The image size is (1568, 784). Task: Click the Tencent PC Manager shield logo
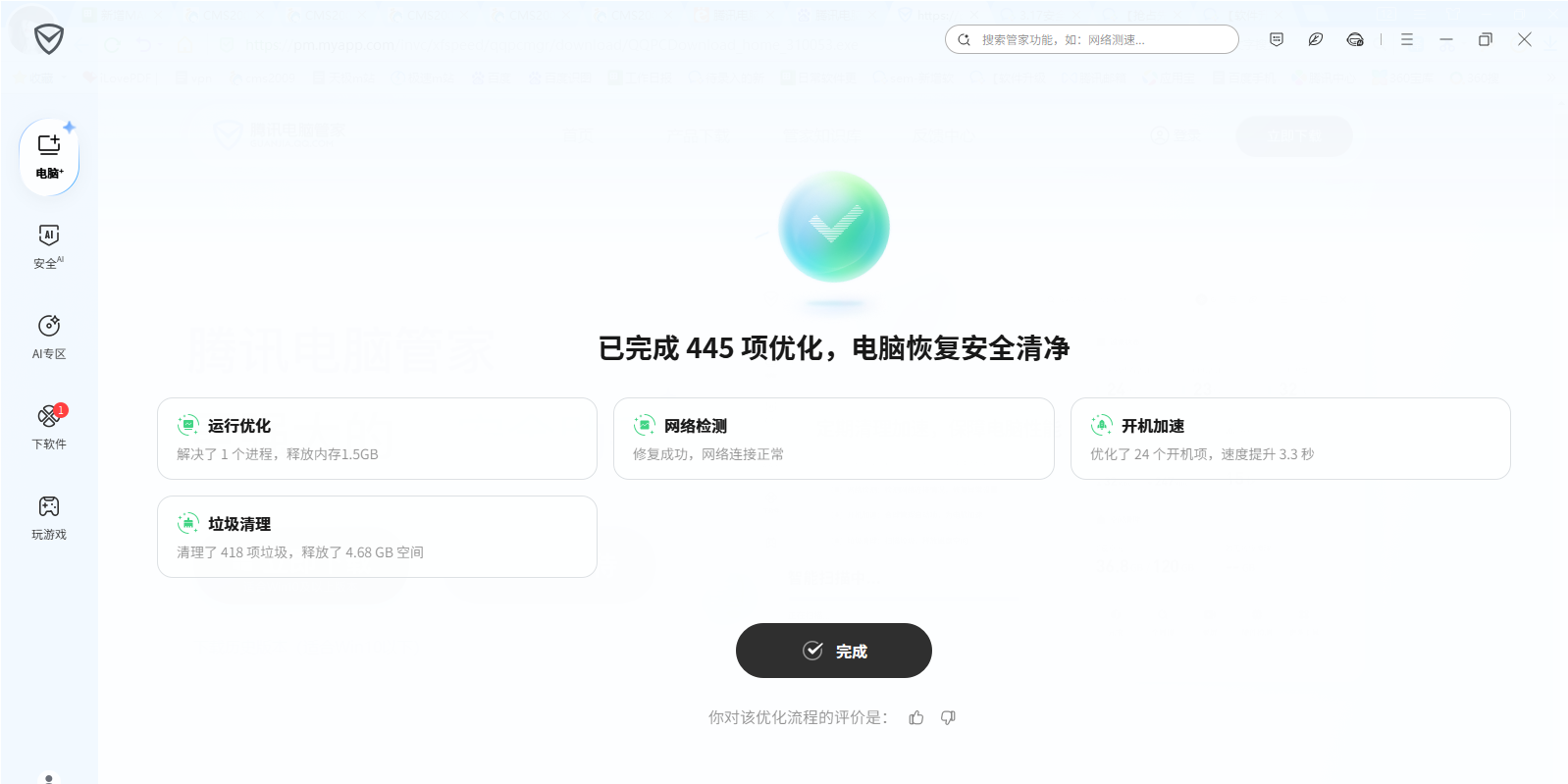(x=49, y=39)
